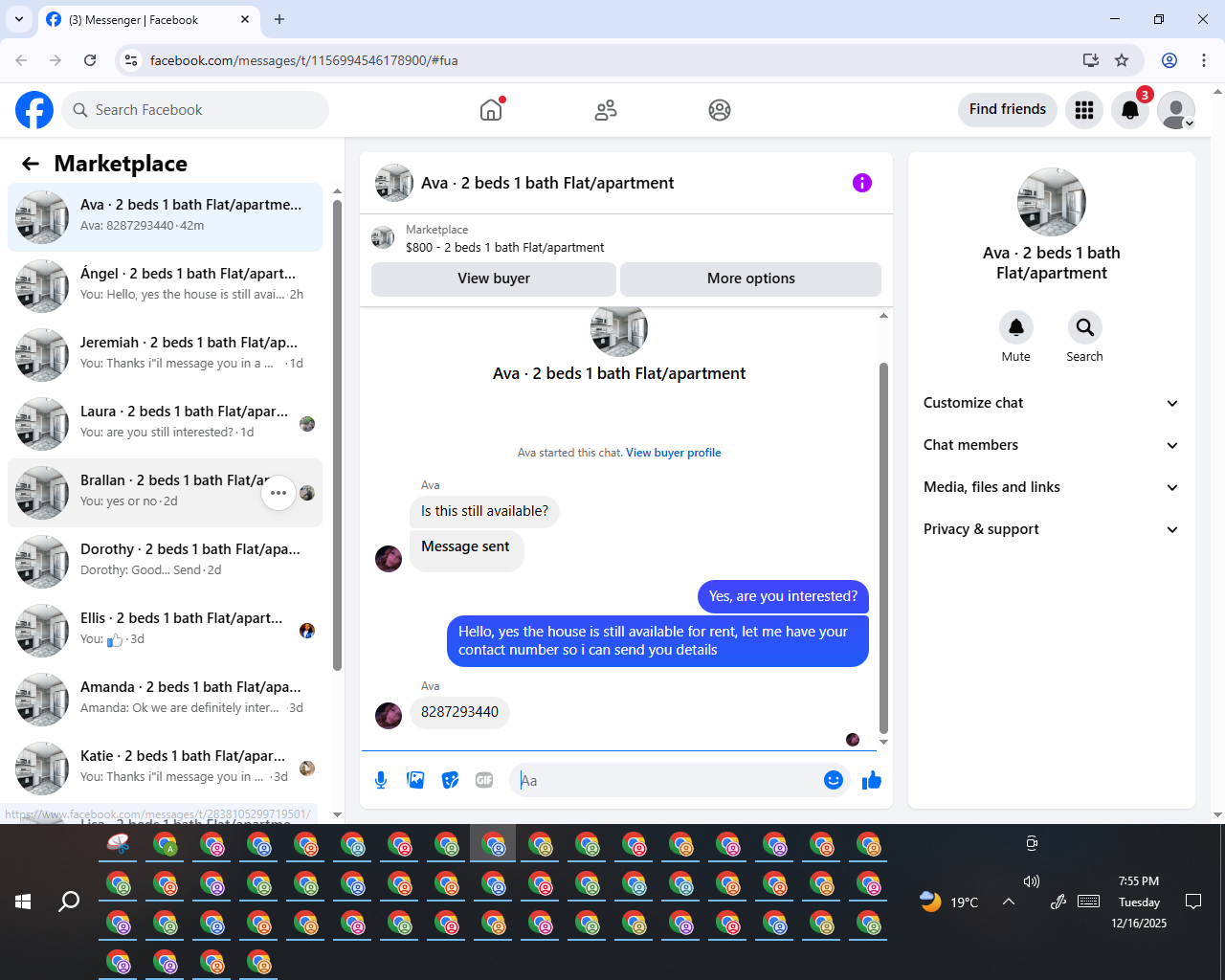The height and width of the screenshot is (980, 1225).
Task: Open the taskbar clock showing 7:55 PM
Action: (1139, 902)
